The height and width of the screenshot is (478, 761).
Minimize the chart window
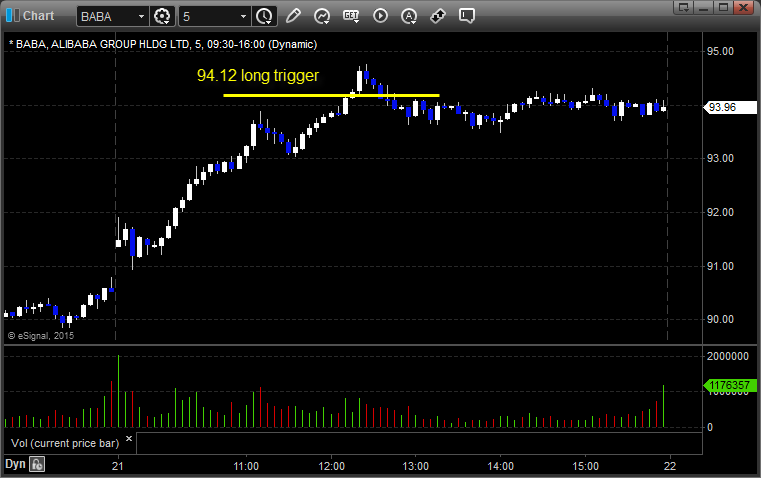pos(704,7)
